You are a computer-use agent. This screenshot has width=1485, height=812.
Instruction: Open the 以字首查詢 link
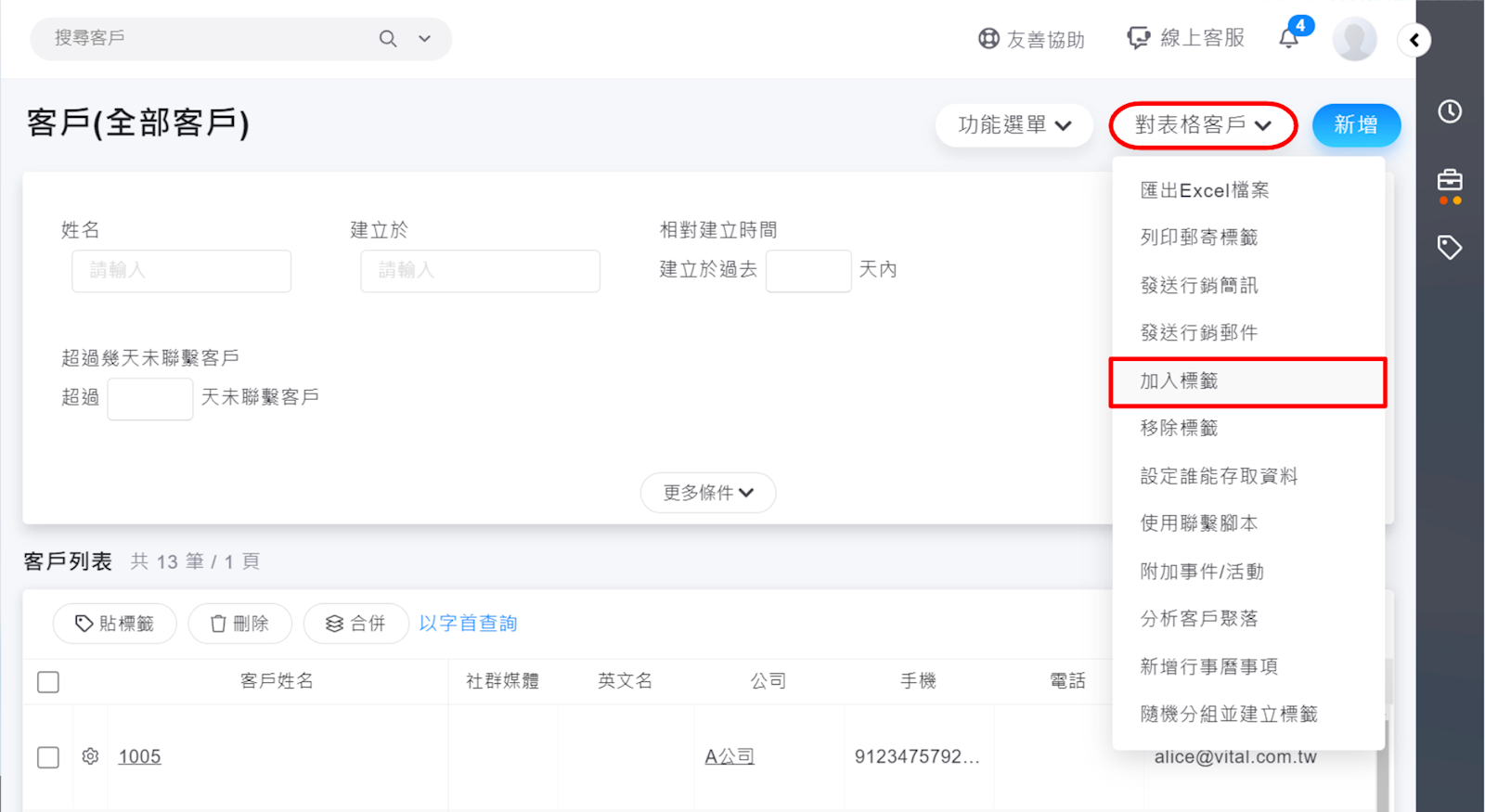coord(468,624)
